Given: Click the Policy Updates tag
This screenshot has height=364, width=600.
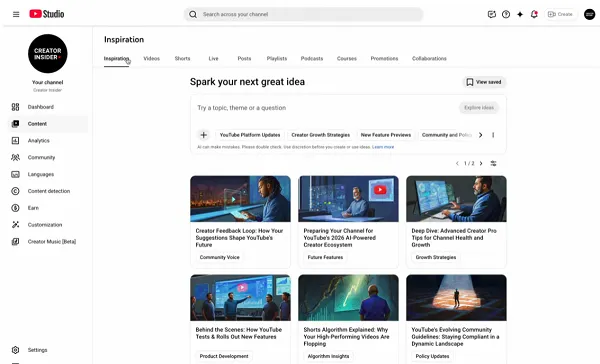Looking at the screenshot, I should (x=432, y=356).
